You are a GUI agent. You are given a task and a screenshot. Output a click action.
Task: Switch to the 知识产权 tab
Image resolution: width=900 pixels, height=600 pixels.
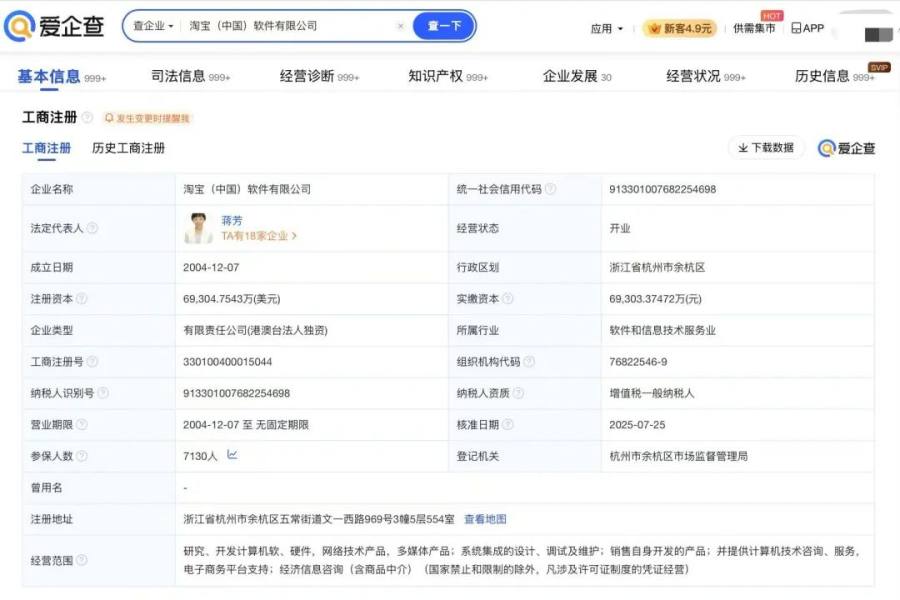point(448,76)
